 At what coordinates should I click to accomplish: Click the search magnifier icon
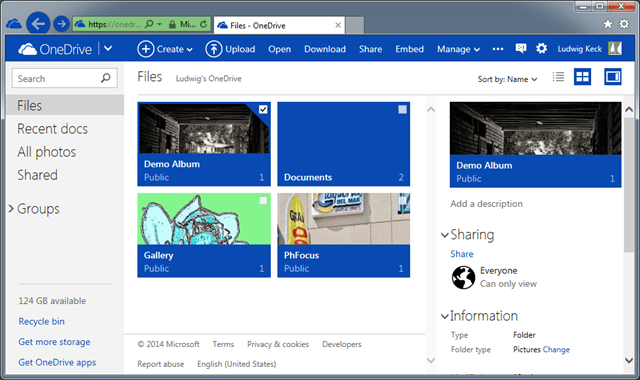(106, 78)
